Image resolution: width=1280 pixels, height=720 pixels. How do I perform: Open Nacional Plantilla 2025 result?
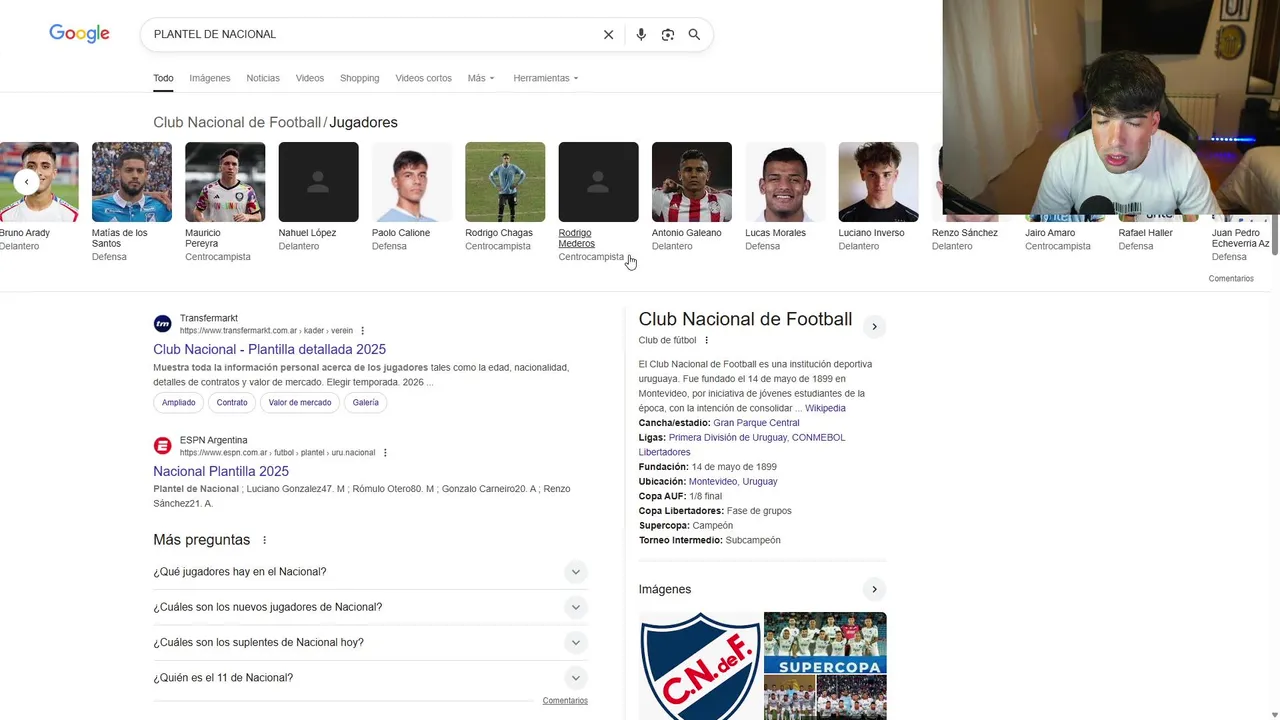tap(221, 471)
